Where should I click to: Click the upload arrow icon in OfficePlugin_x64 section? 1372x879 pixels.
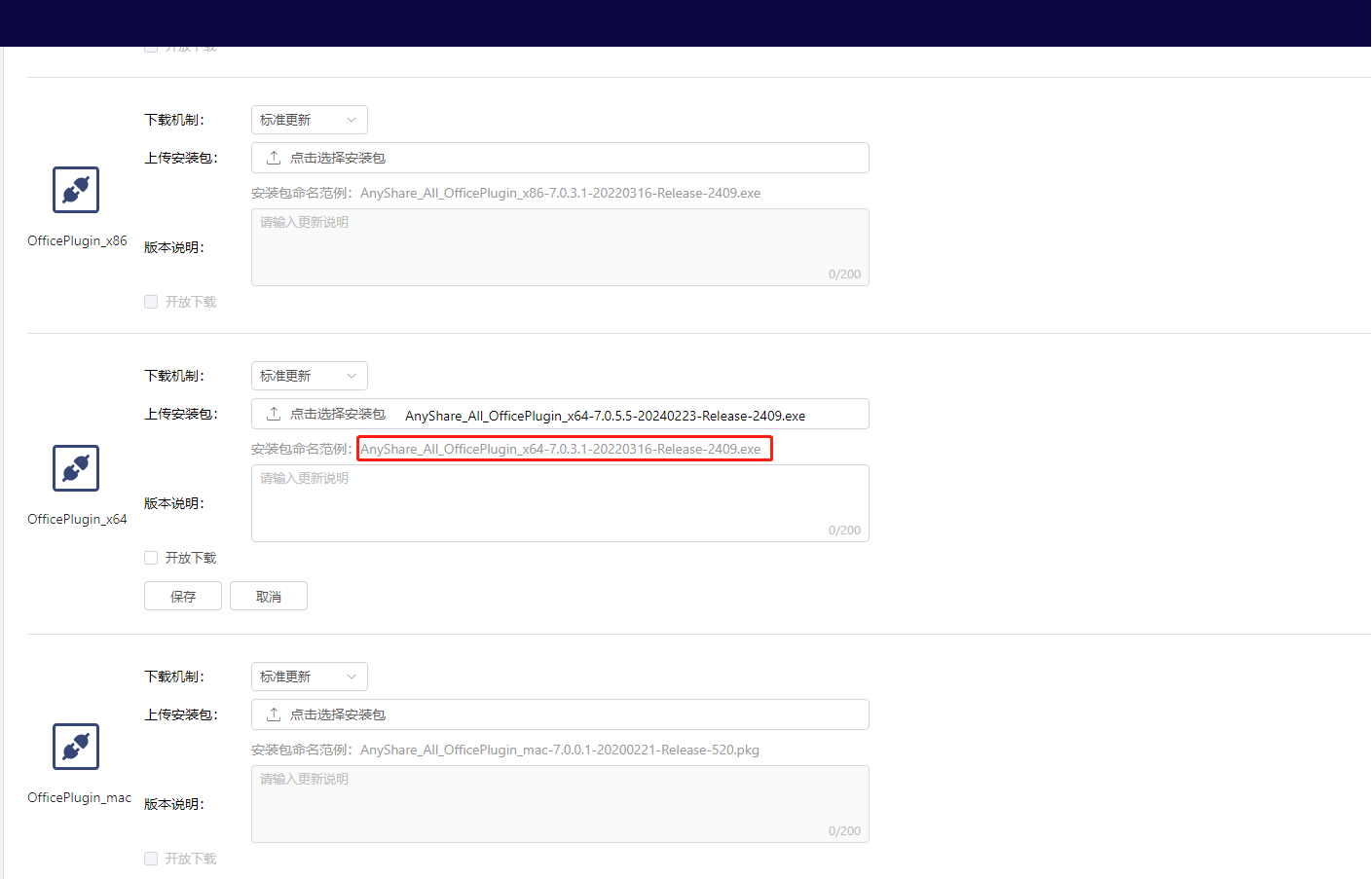pyautogui.click(x=273, y=413)
